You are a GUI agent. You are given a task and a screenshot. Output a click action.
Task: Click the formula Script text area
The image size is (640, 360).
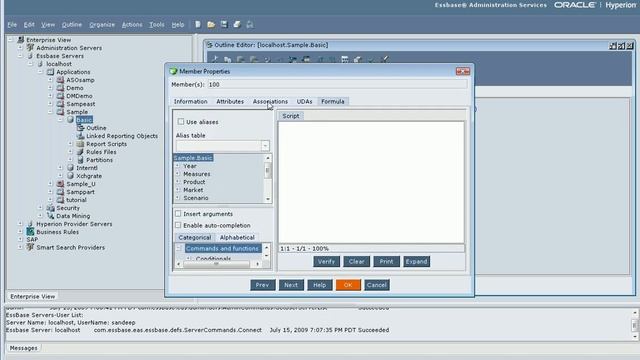click(x=371, y=182)
